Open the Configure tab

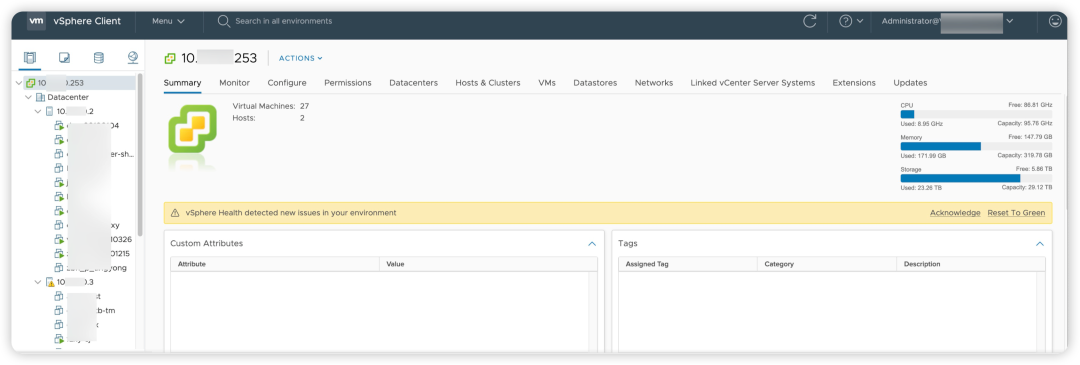click(x=287, y=83)
